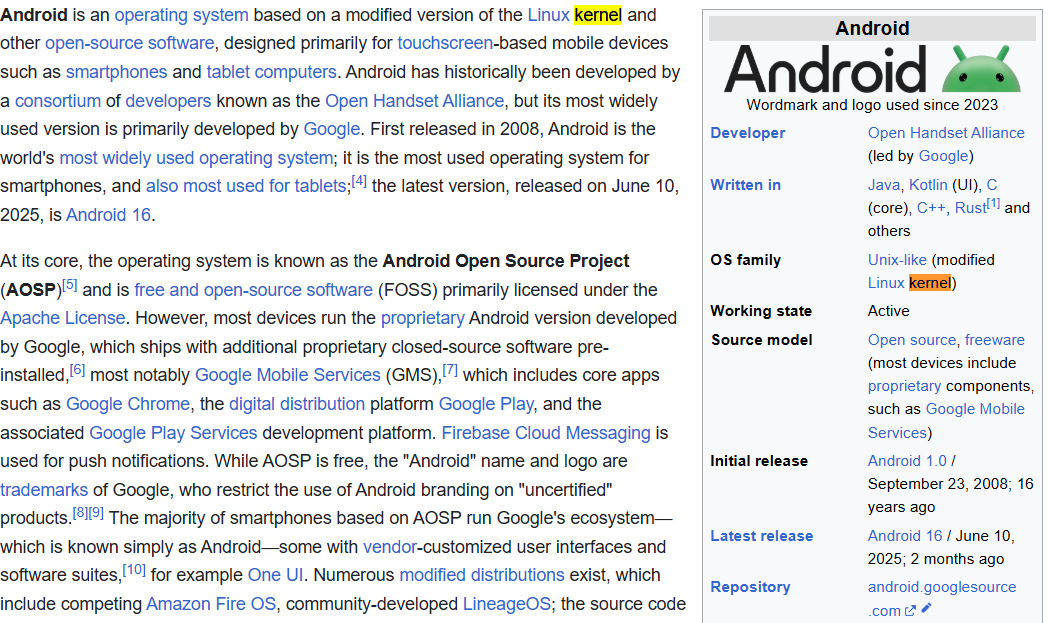Follow the 'modified distributions' link

[x=482, y=575]
